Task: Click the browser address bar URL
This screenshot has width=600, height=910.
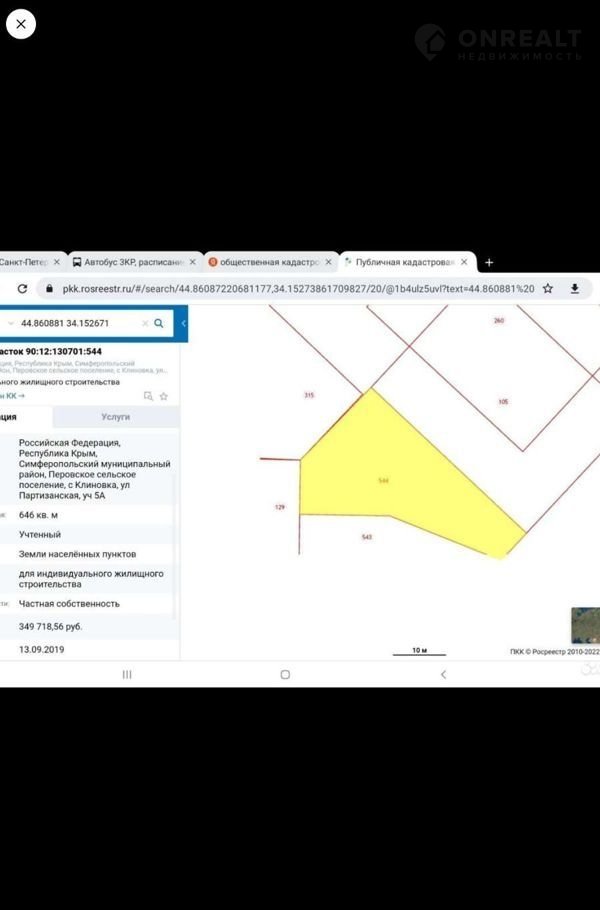Action: [298, 288]
